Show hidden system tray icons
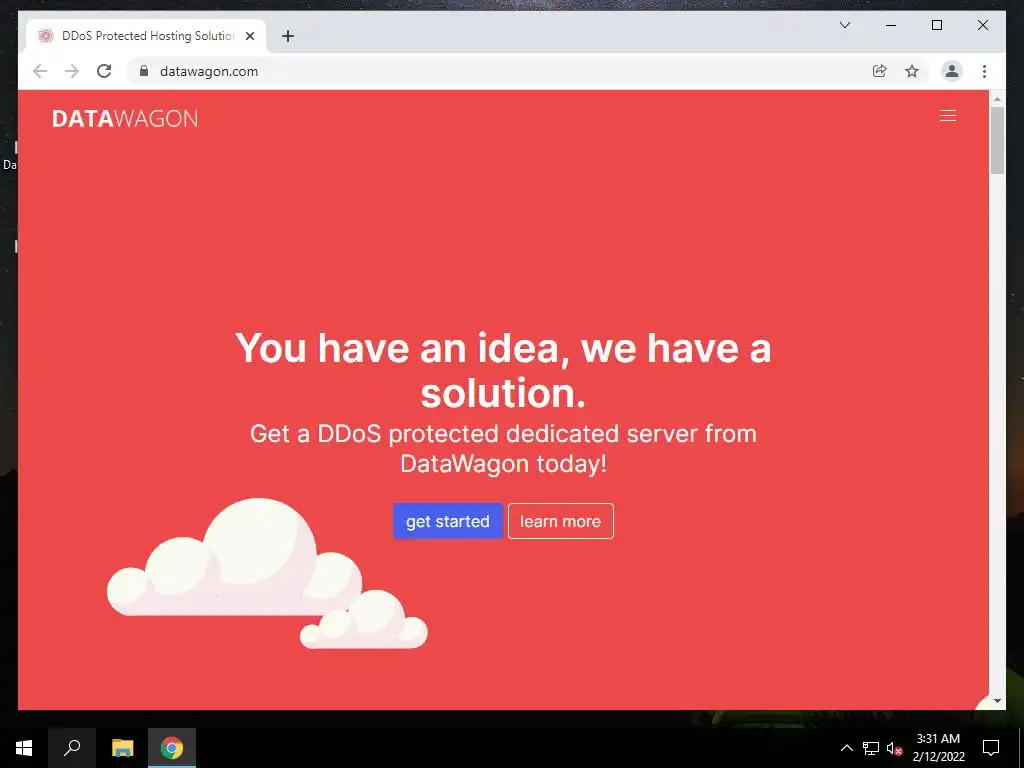1024x768 pixels. 846,748
